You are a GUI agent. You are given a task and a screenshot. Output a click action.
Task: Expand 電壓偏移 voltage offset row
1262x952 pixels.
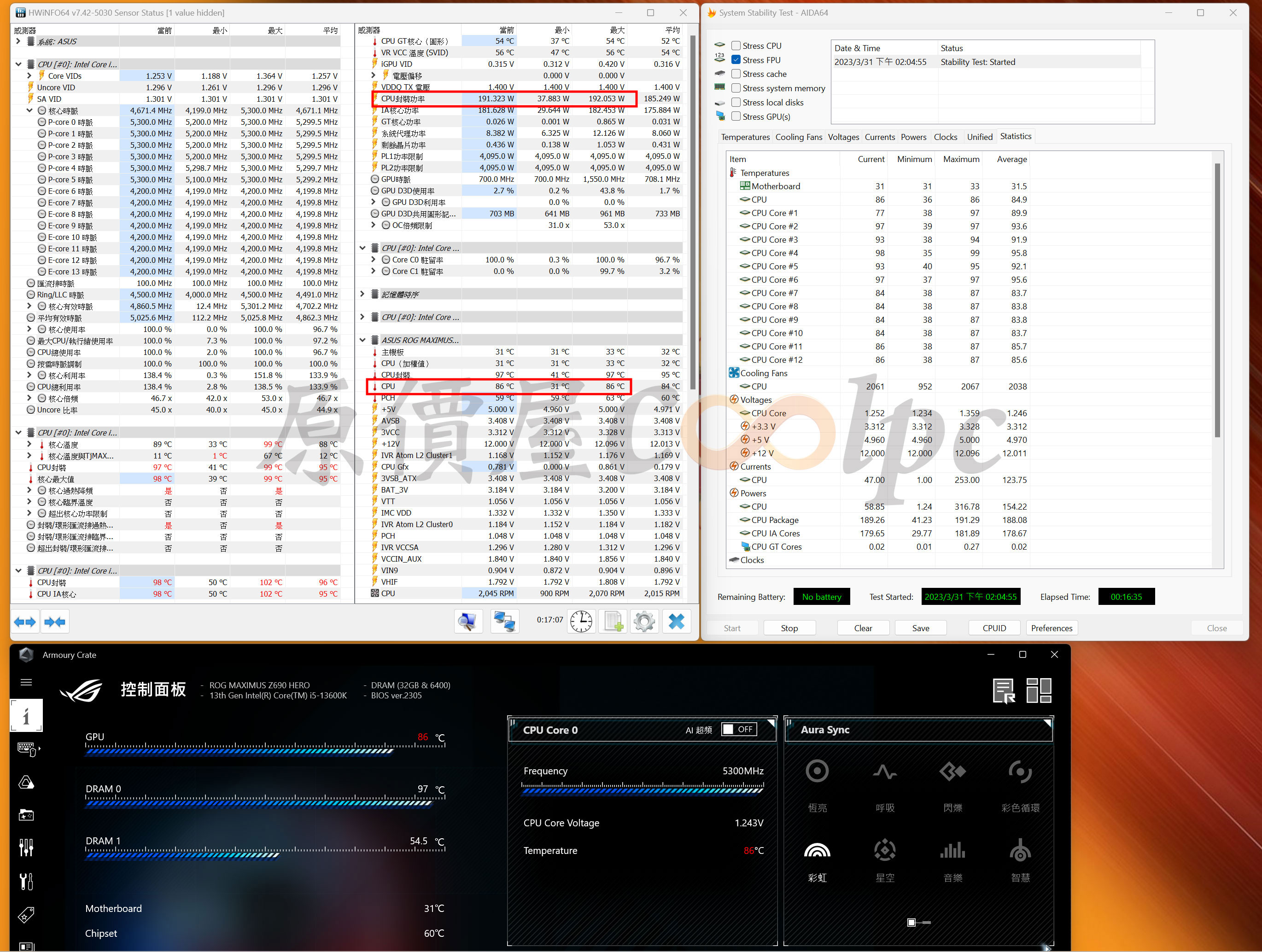click(x=373, y=75)
